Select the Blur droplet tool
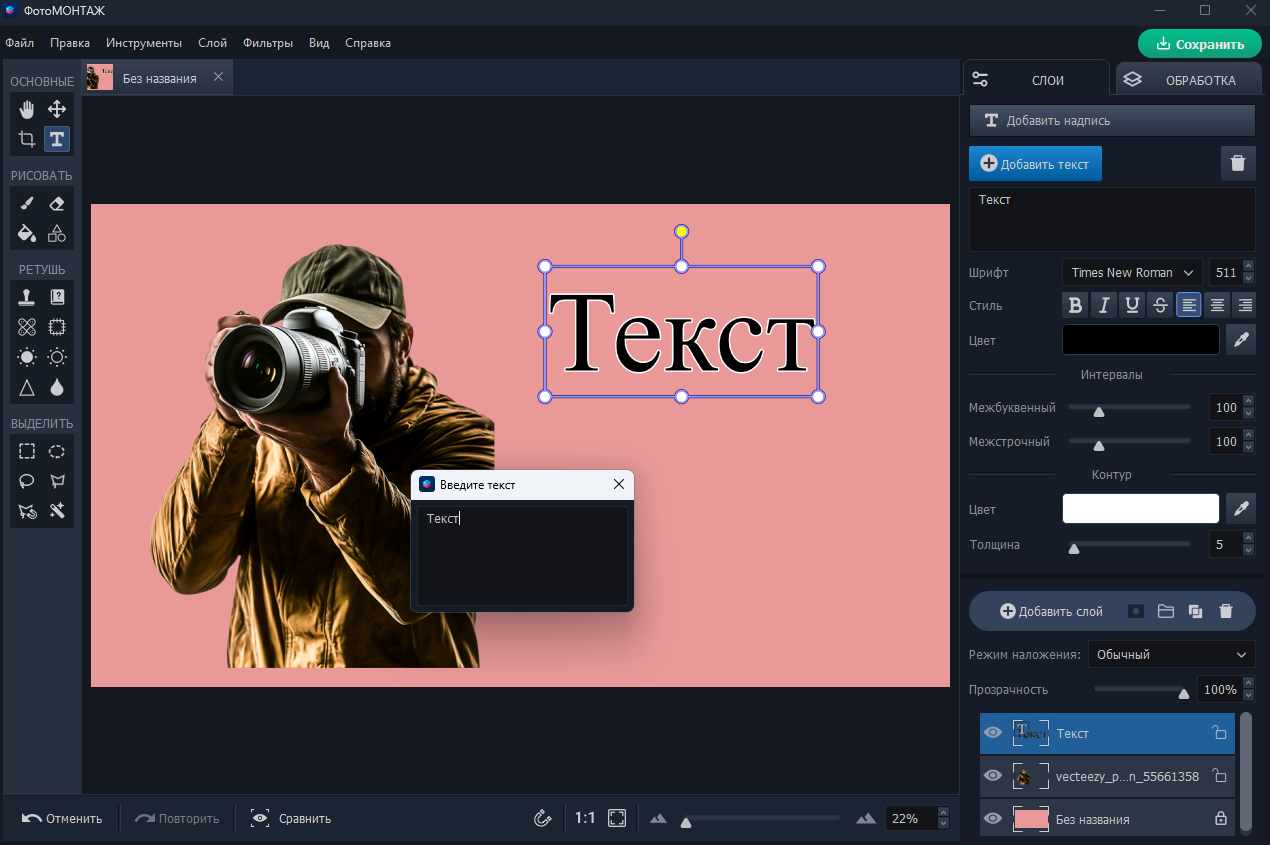Image resolution: width=1270 pixels, height=845 pixels. point(57,387)
